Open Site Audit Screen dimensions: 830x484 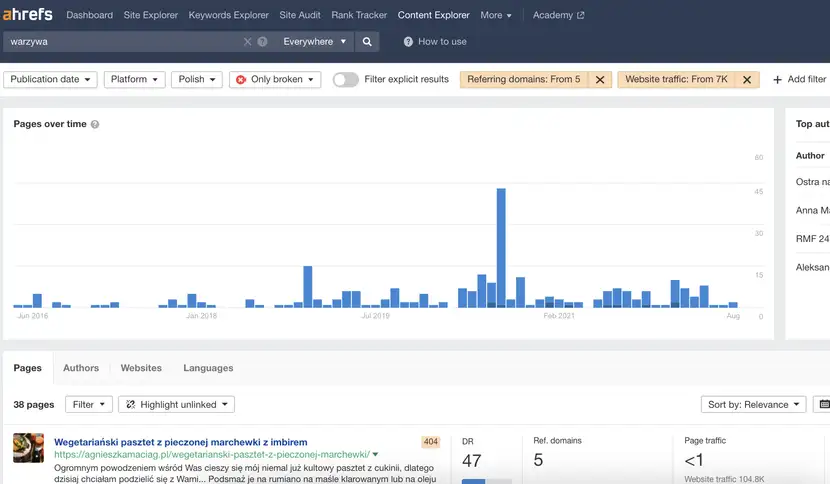pyautogui.click(x=300, y=15)
